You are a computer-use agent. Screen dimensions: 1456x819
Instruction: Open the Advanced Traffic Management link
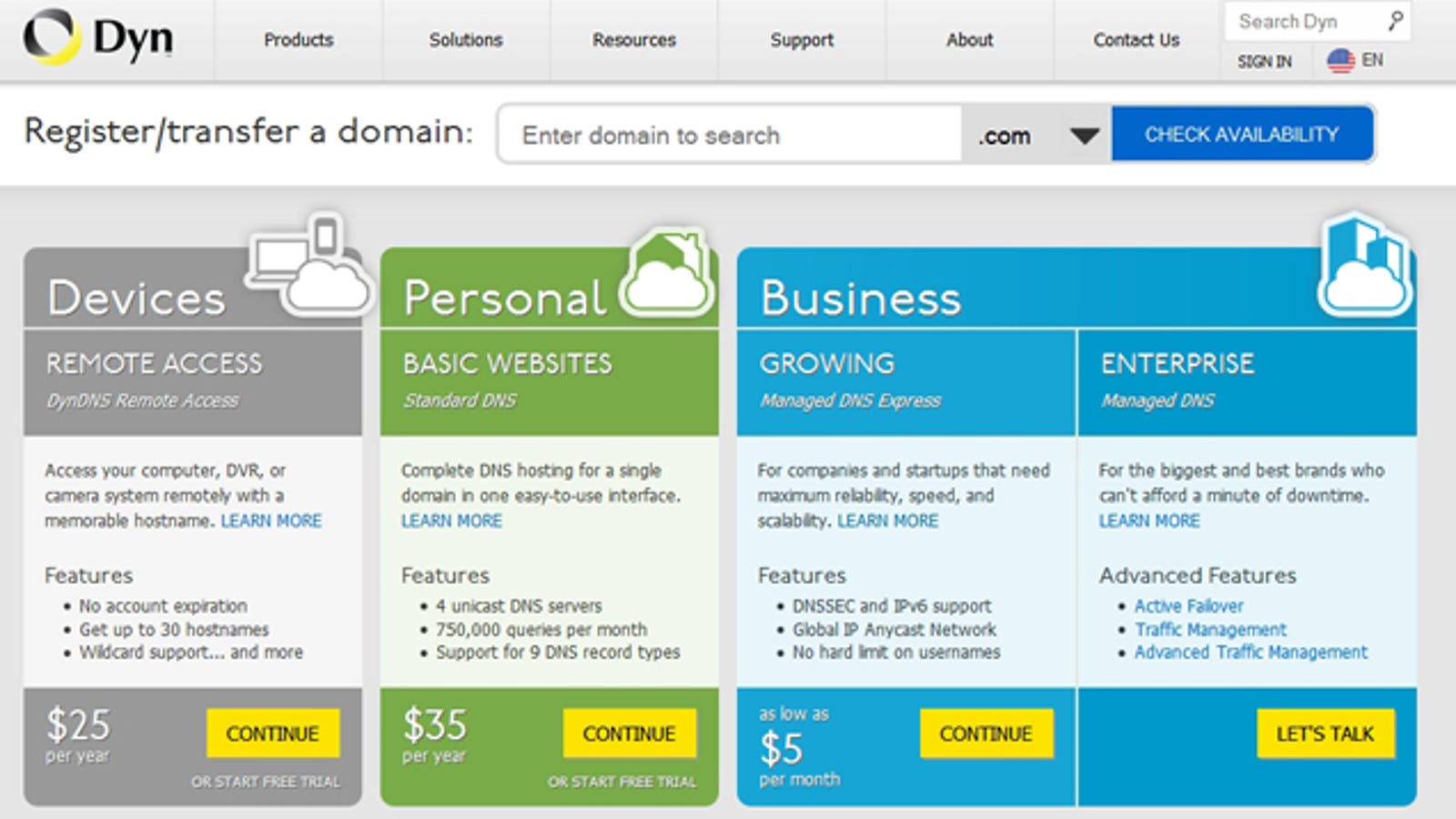pyautogui.click(x=1250, y=652)
